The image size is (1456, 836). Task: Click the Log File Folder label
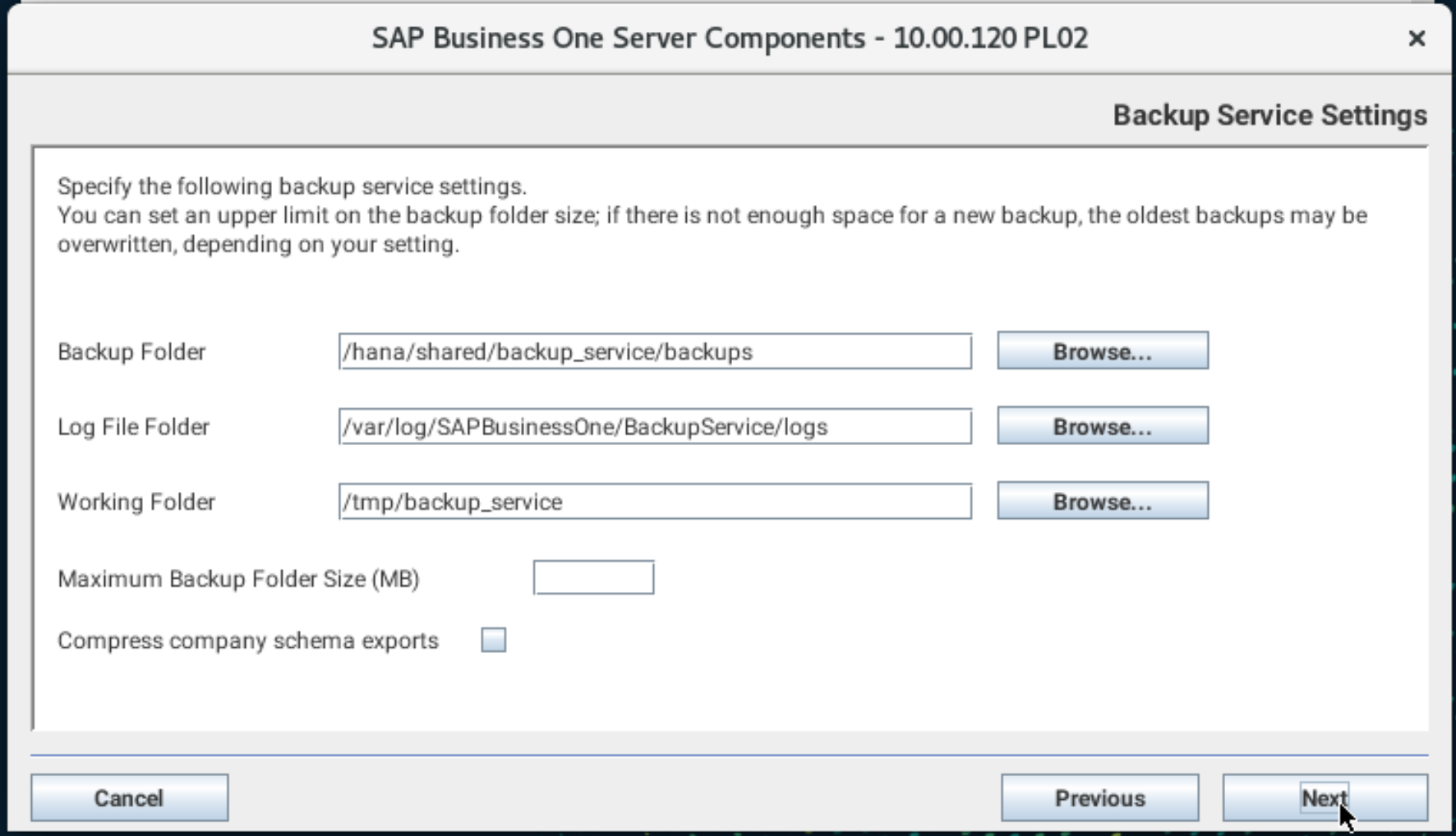133,427
